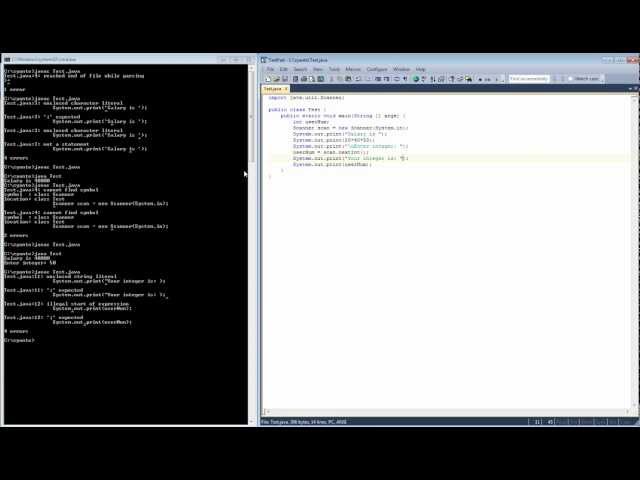Open the Window menu

point(401,69)
